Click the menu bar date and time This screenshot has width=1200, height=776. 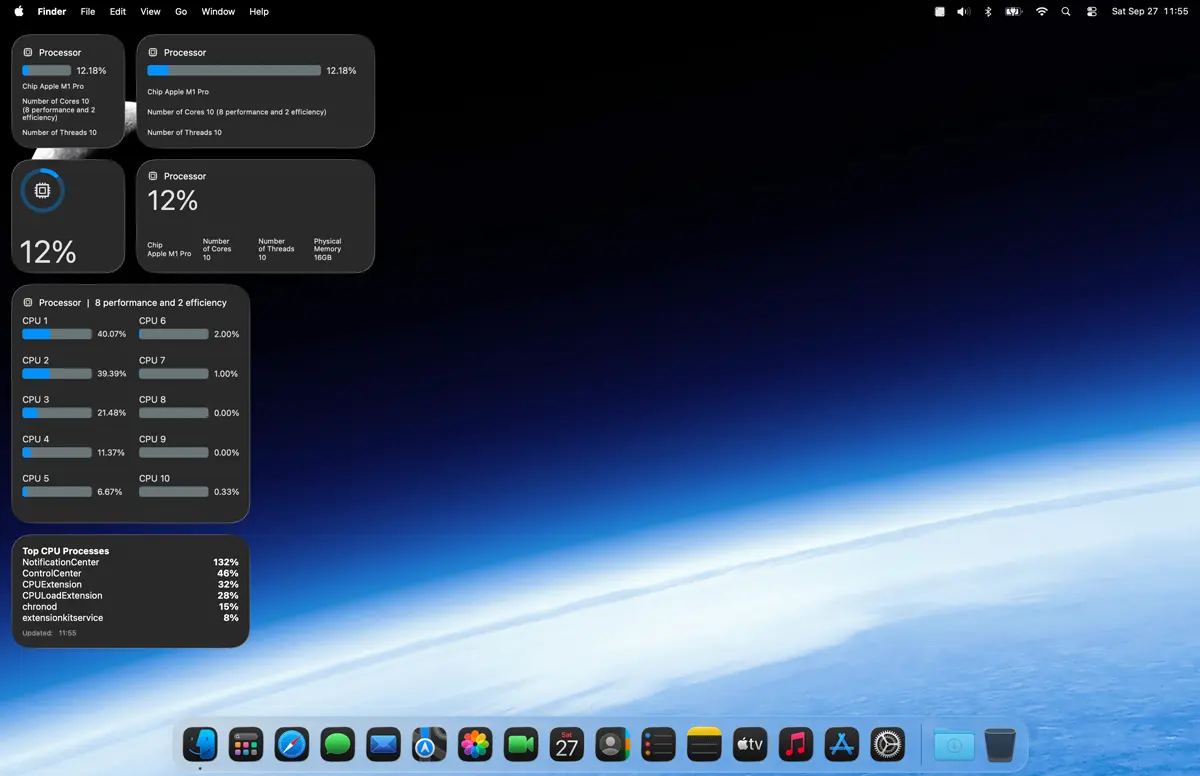1149,12
